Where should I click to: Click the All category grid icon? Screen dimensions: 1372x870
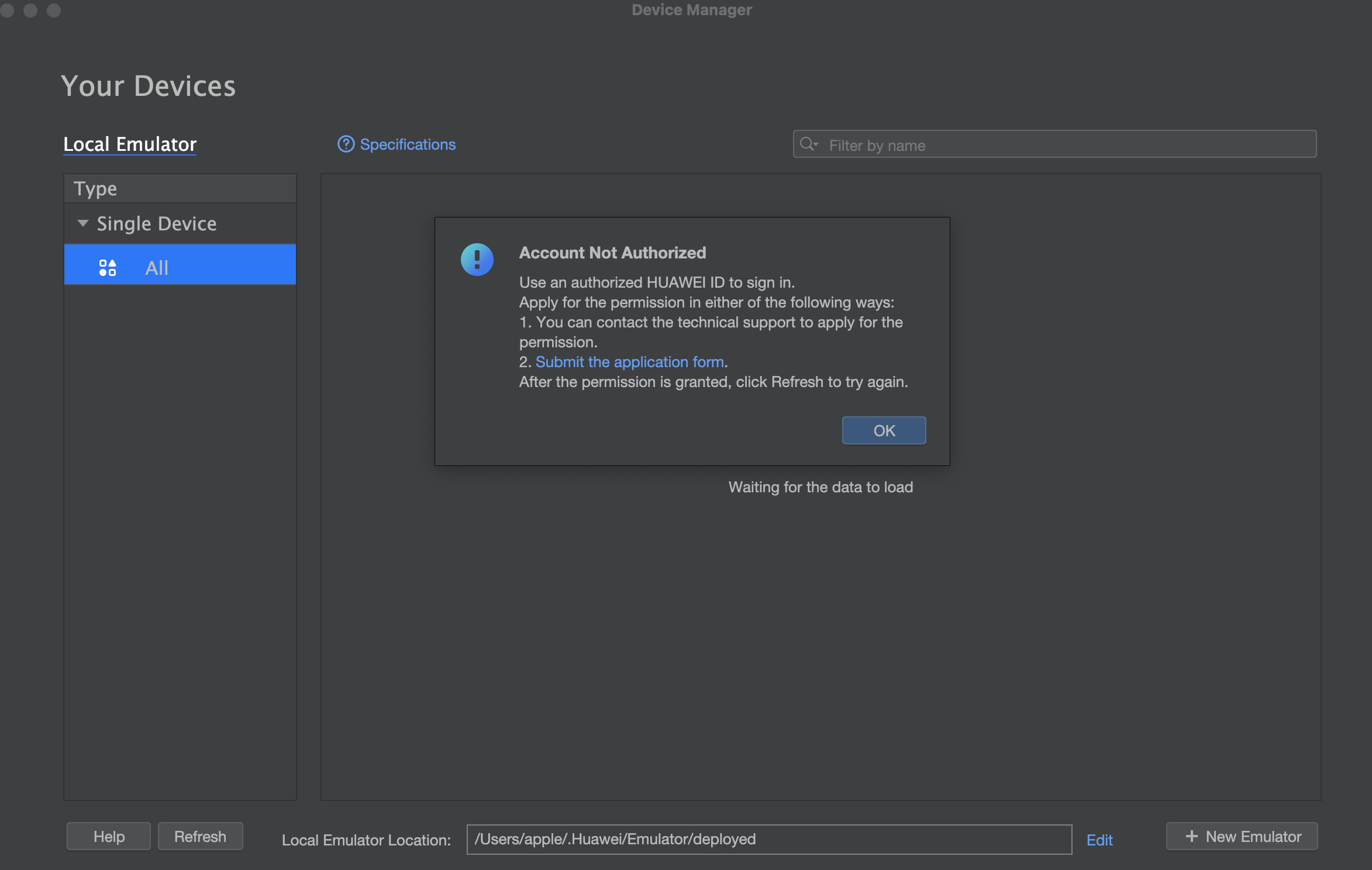point(108,268)
